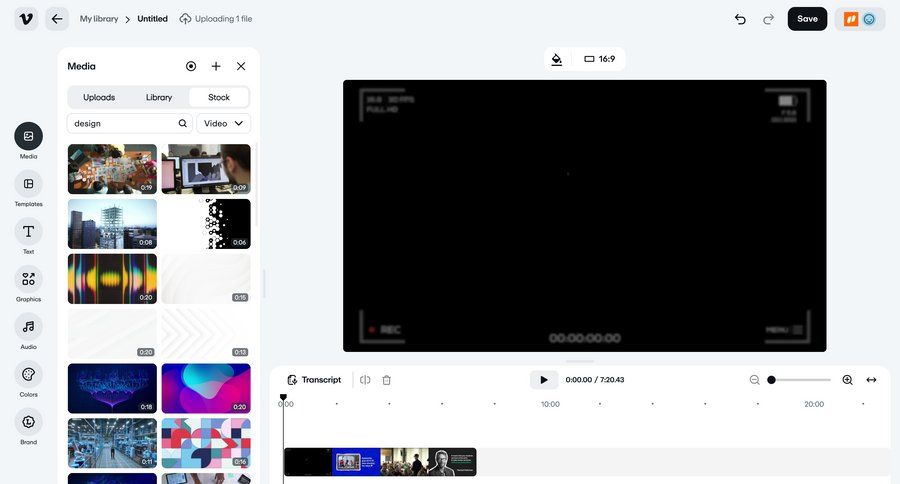Open the Brand sidebar tool
Viewport: 900px width, 484px height.
[28, 427]
